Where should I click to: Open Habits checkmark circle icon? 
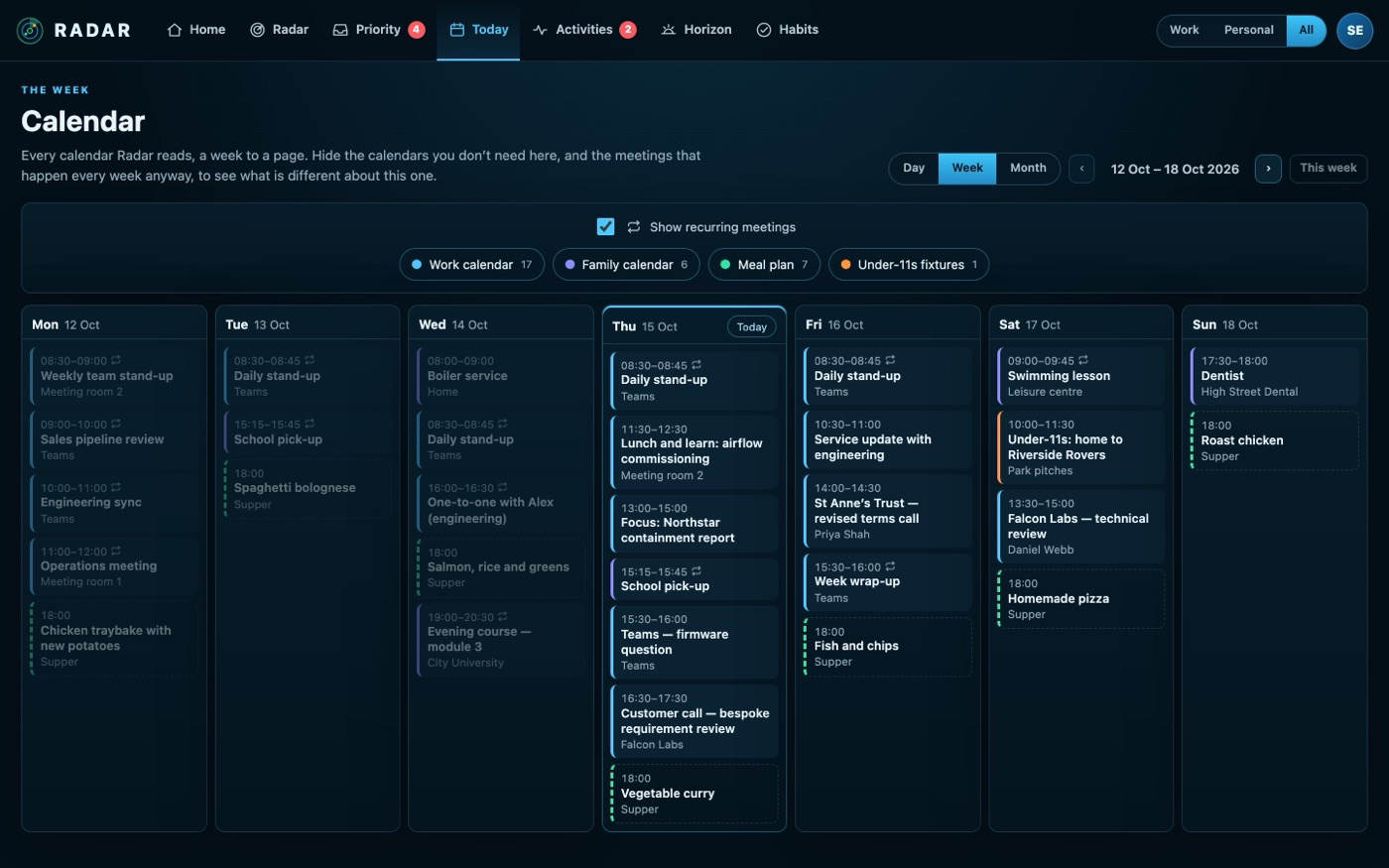(764, 30)
